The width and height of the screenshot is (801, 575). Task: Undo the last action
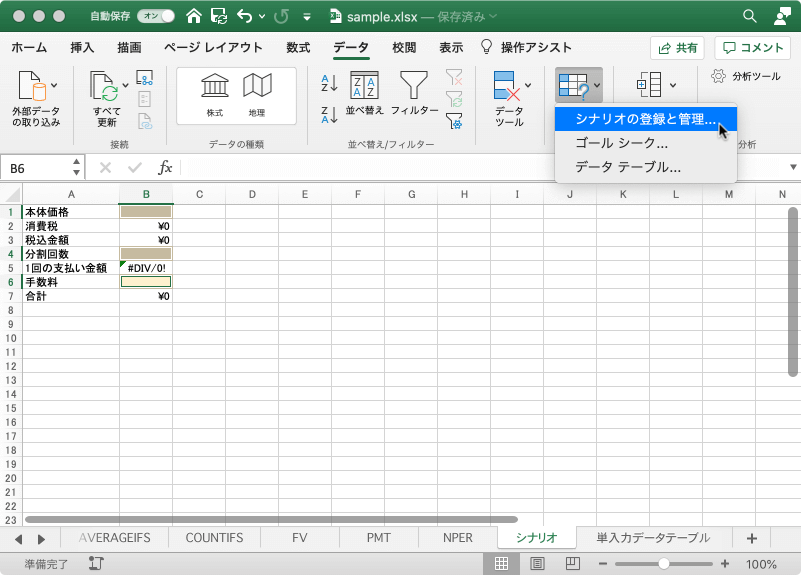pos(245,16)
